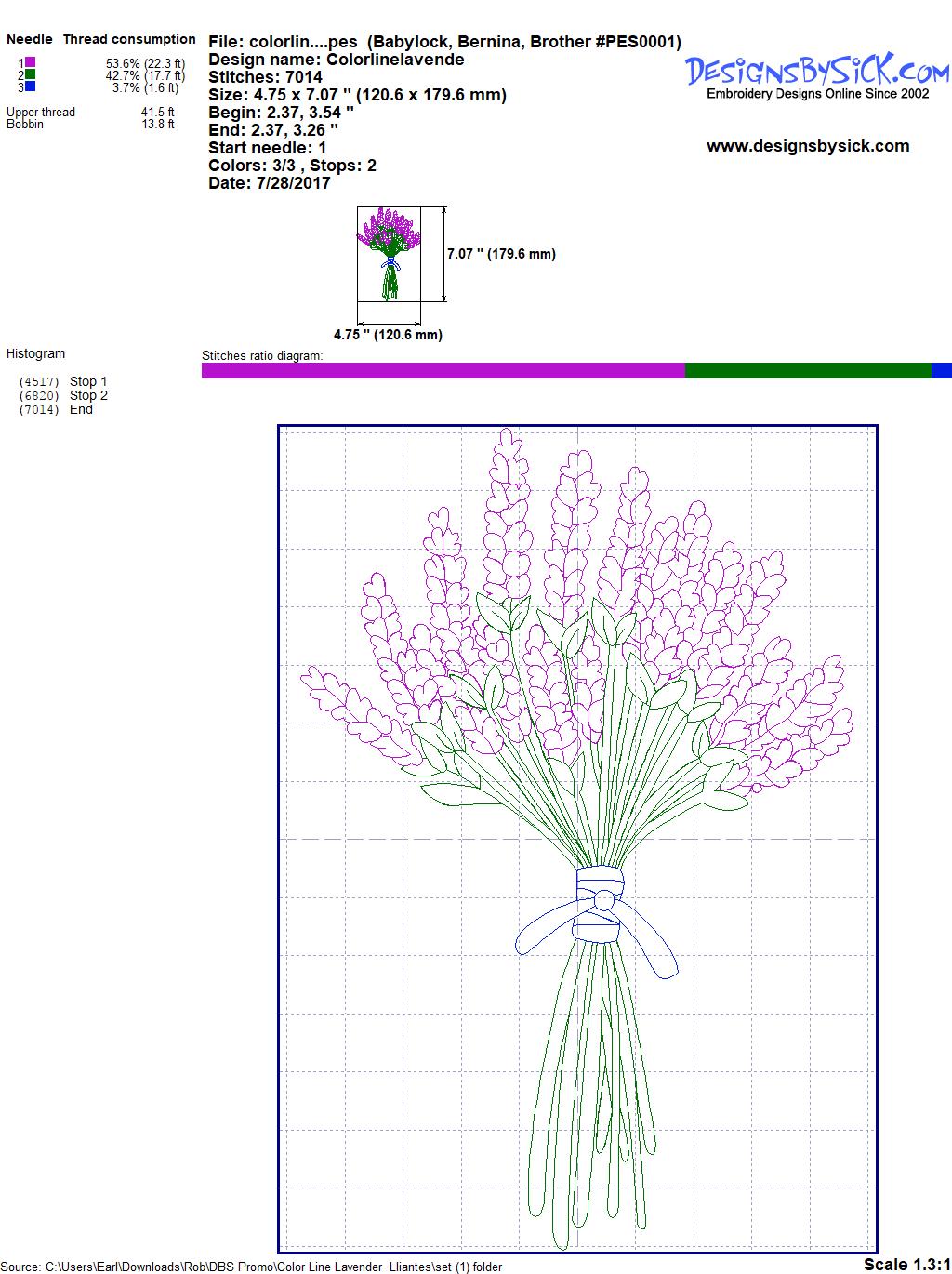
Task: Click the Scale 1.3:1 indicator
Action: pos(906,1264)
